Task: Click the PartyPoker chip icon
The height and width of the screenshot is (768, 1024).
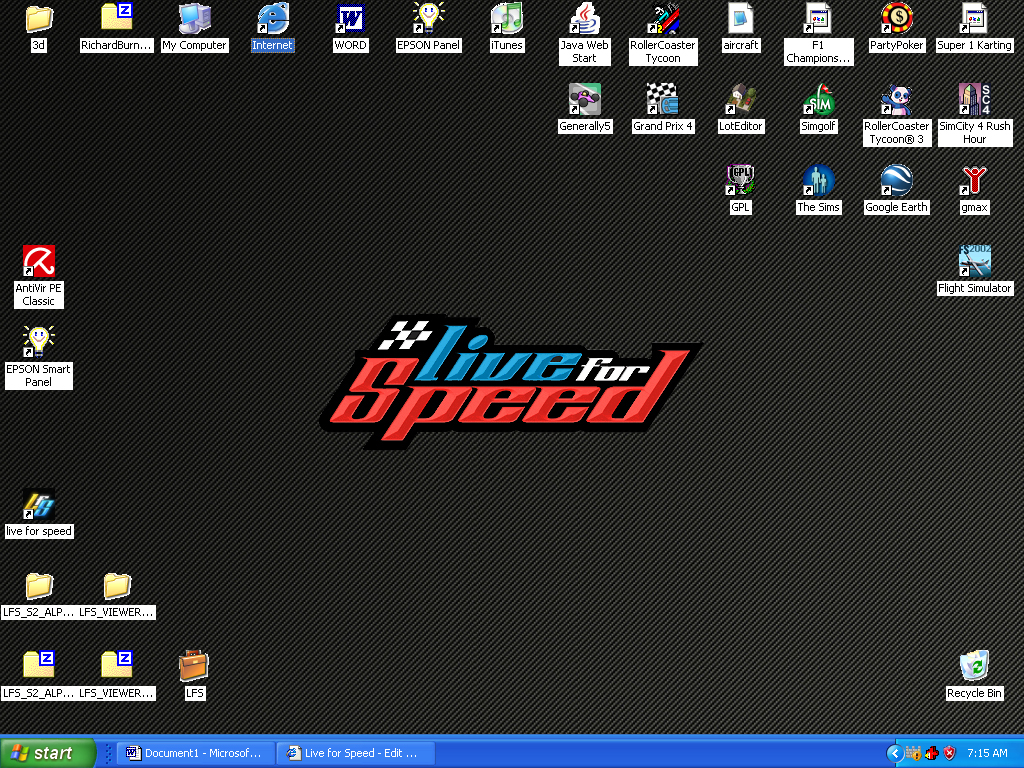Action: [897, 19]
